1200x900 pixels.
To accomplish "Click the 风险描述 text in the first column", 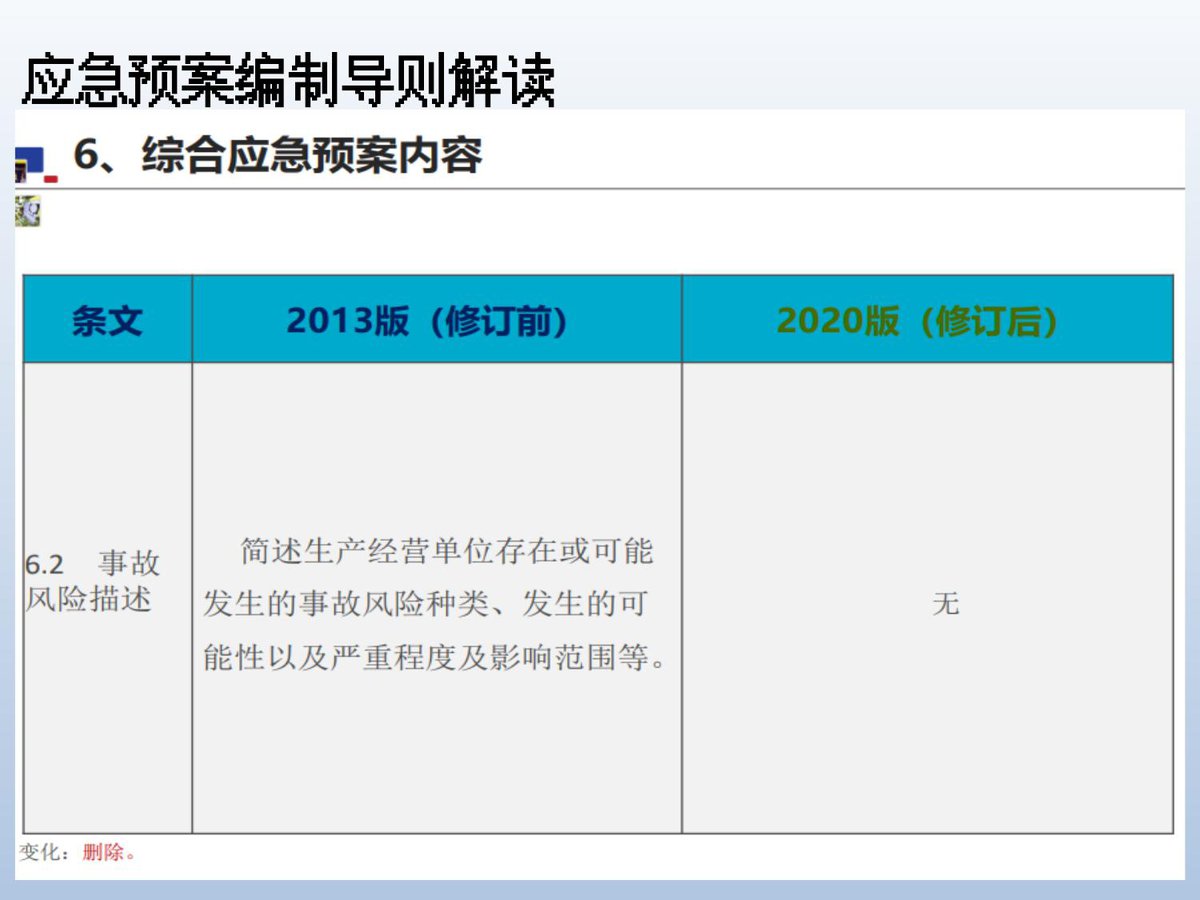I will (x=89, y=600).
